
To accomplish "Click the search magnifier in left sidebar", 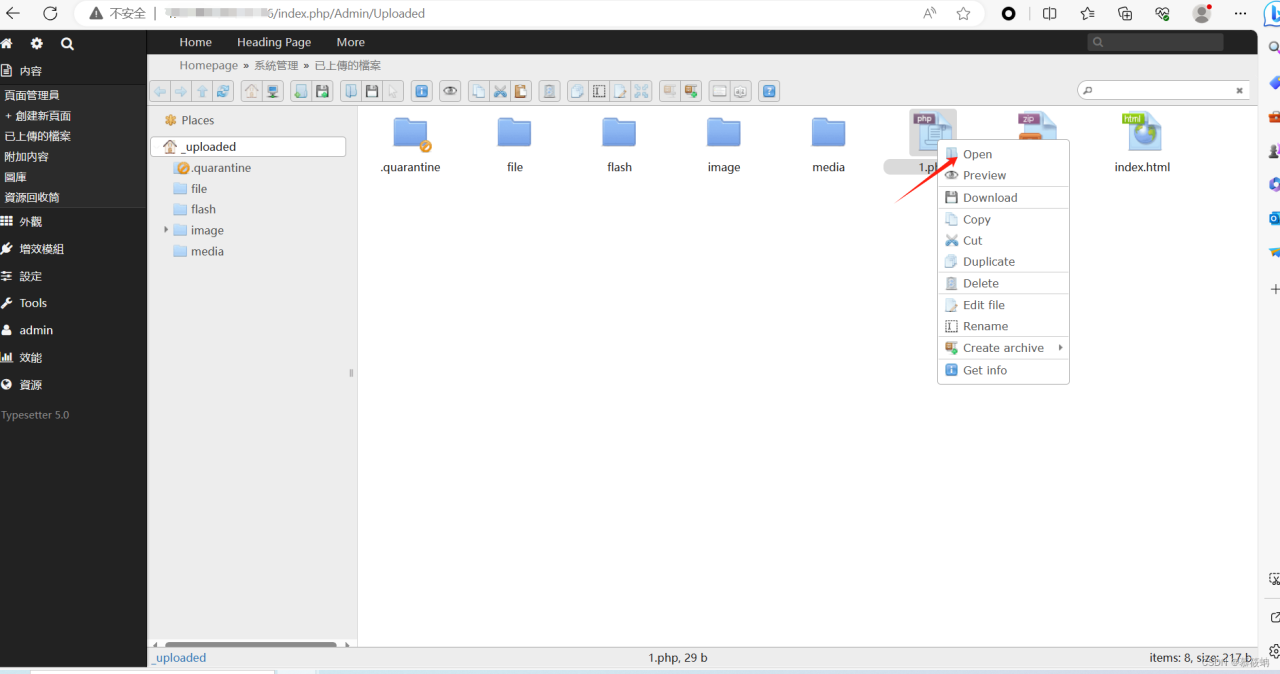I will (67, 44).
